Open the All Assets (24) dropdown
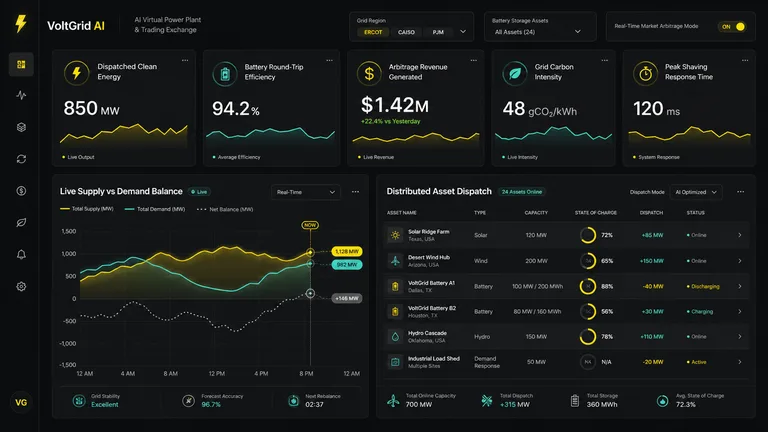Image resolution: width=768 pixels, height=432 pixels. click(537, 32)
